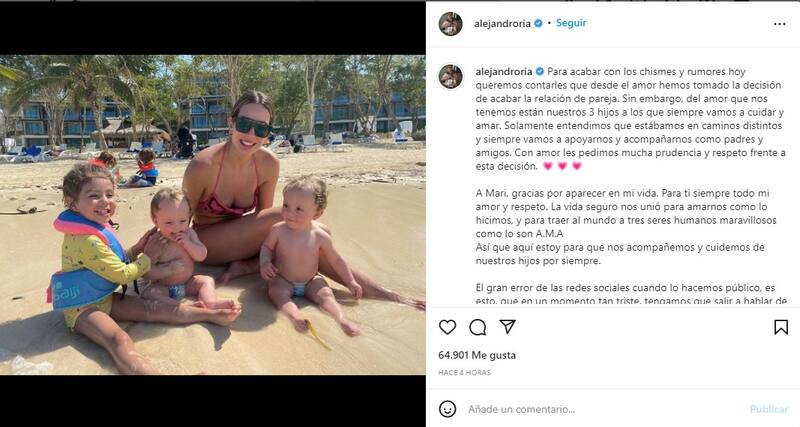Open the caption profile avatar of alejandroria

click(451, 77)
